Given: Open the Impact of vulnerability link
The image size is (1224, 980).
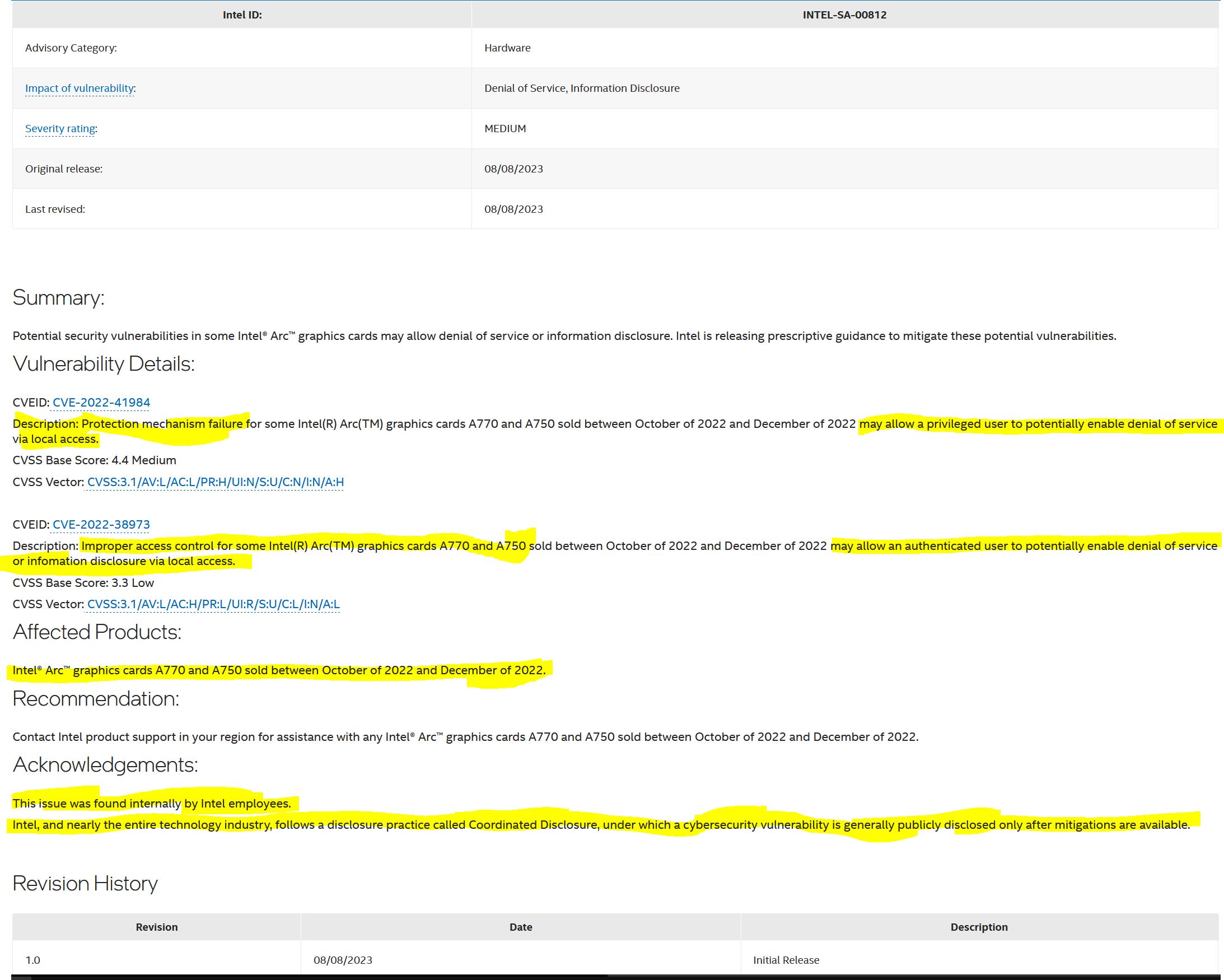Looking at the screenshot, I should click(79, 88).
